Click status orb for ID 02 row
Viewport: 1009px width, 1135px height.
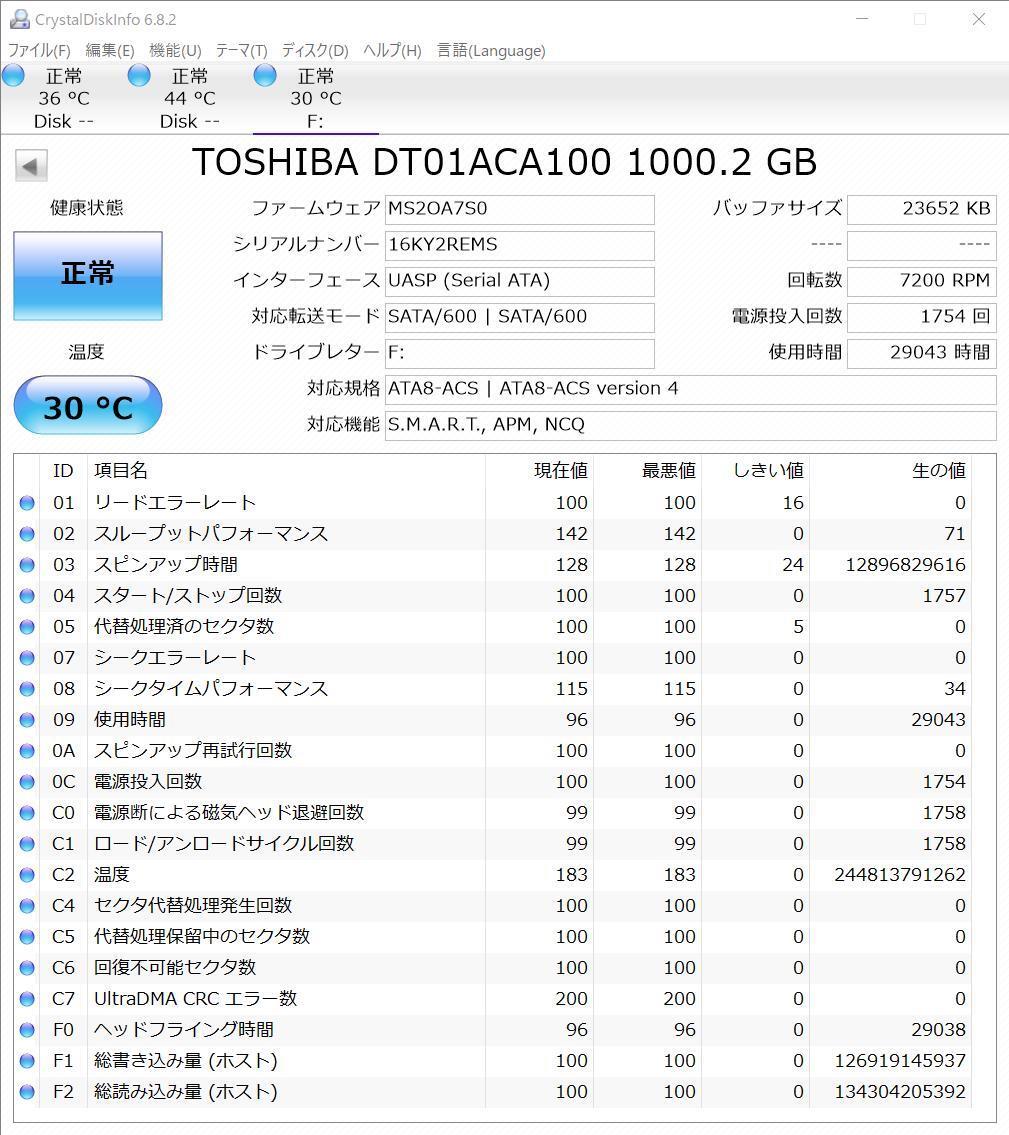click(28, 534)
